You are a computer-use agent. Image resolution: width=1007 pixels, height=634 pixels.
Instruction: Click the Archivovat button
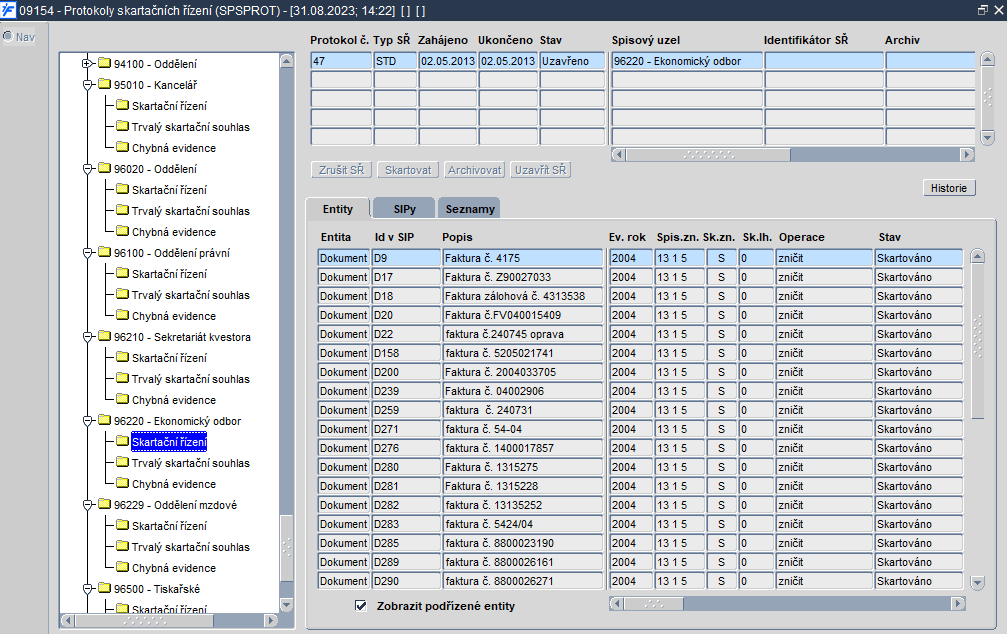pyautogui.click(x=475, y=170)
